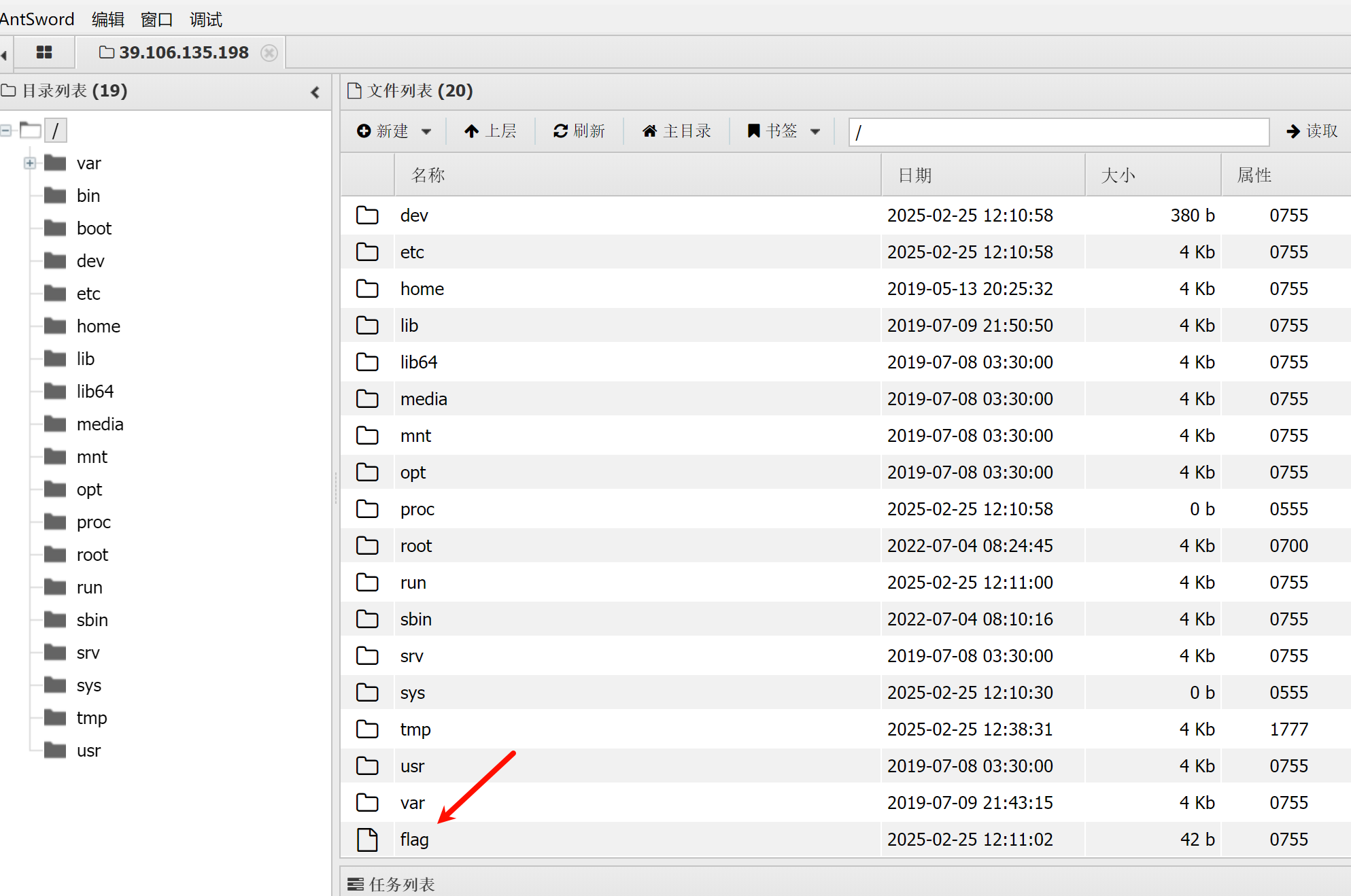Viewport: 1351px width, 896px height.
Task: Open the 编辑 menu
Action: tap(108, 19)
